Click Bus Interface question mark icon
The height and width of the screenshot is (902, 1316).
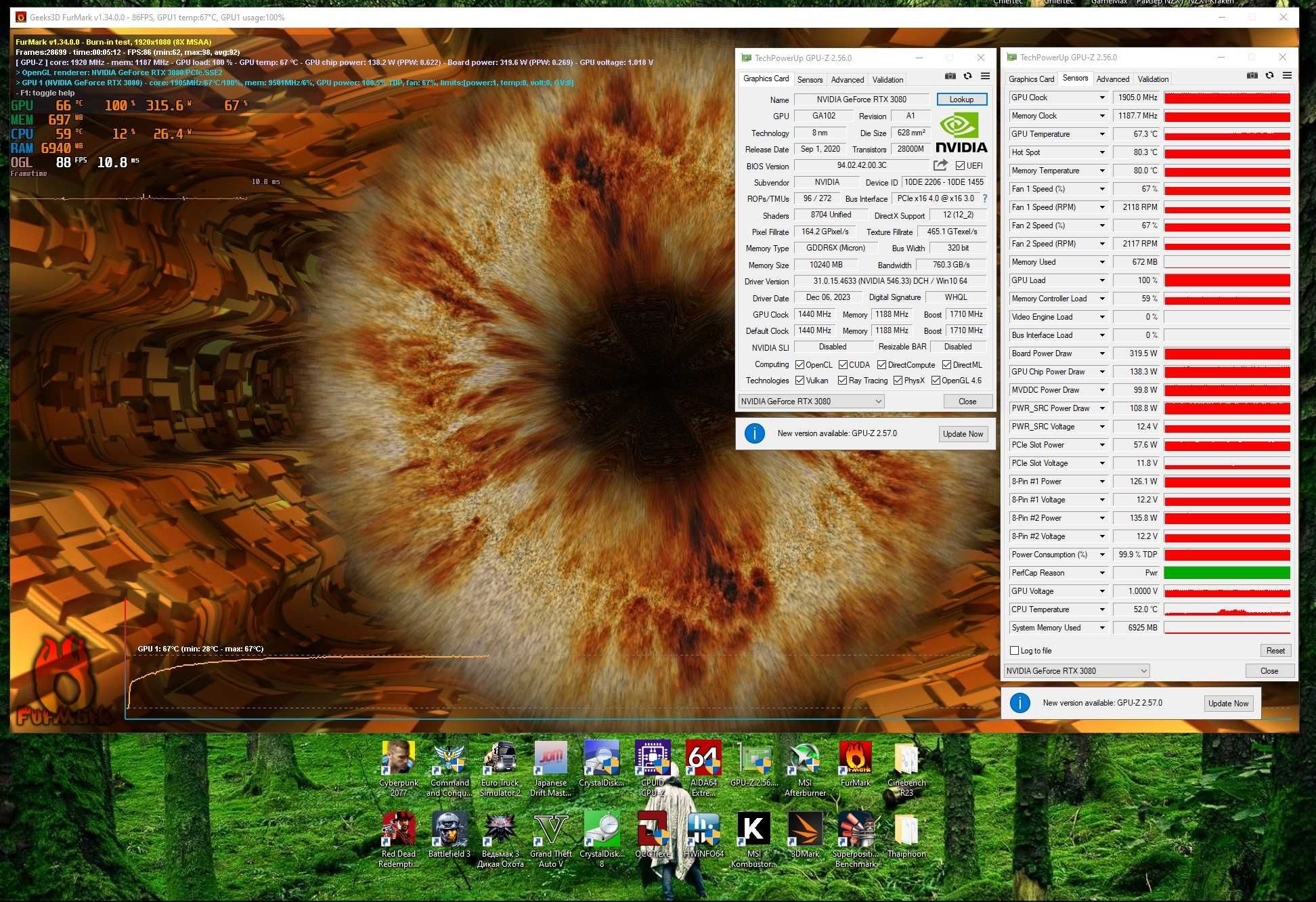click(x=984, y=198)
